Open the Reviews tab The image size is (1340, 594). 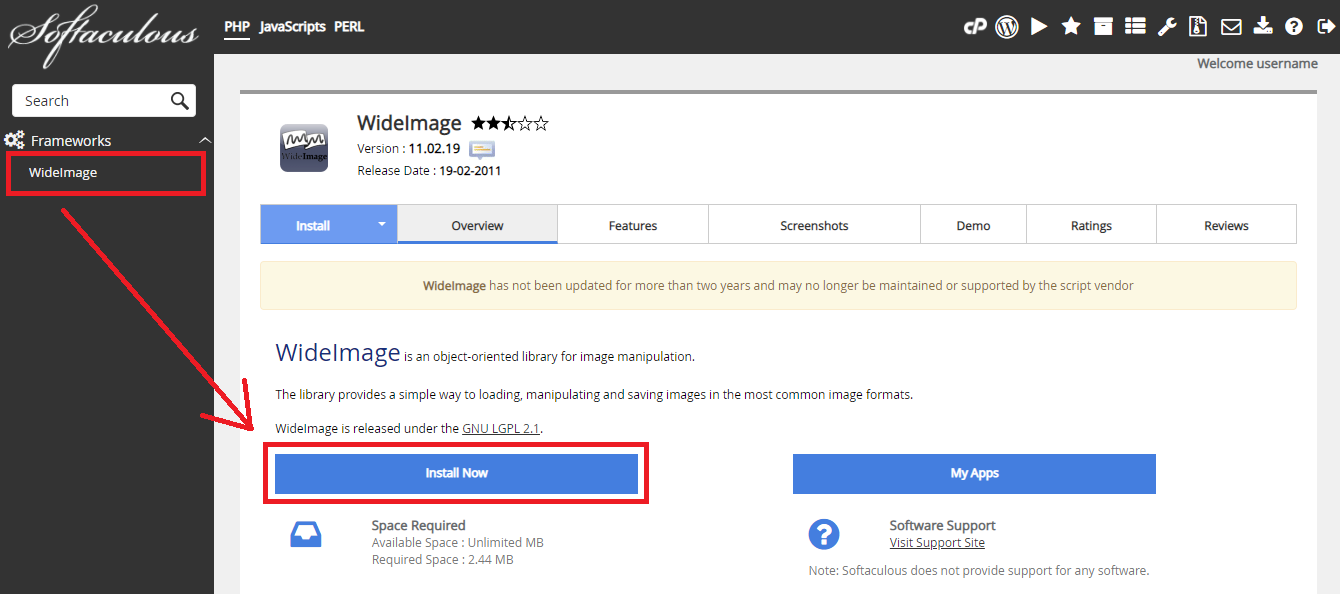point(1226,224)
